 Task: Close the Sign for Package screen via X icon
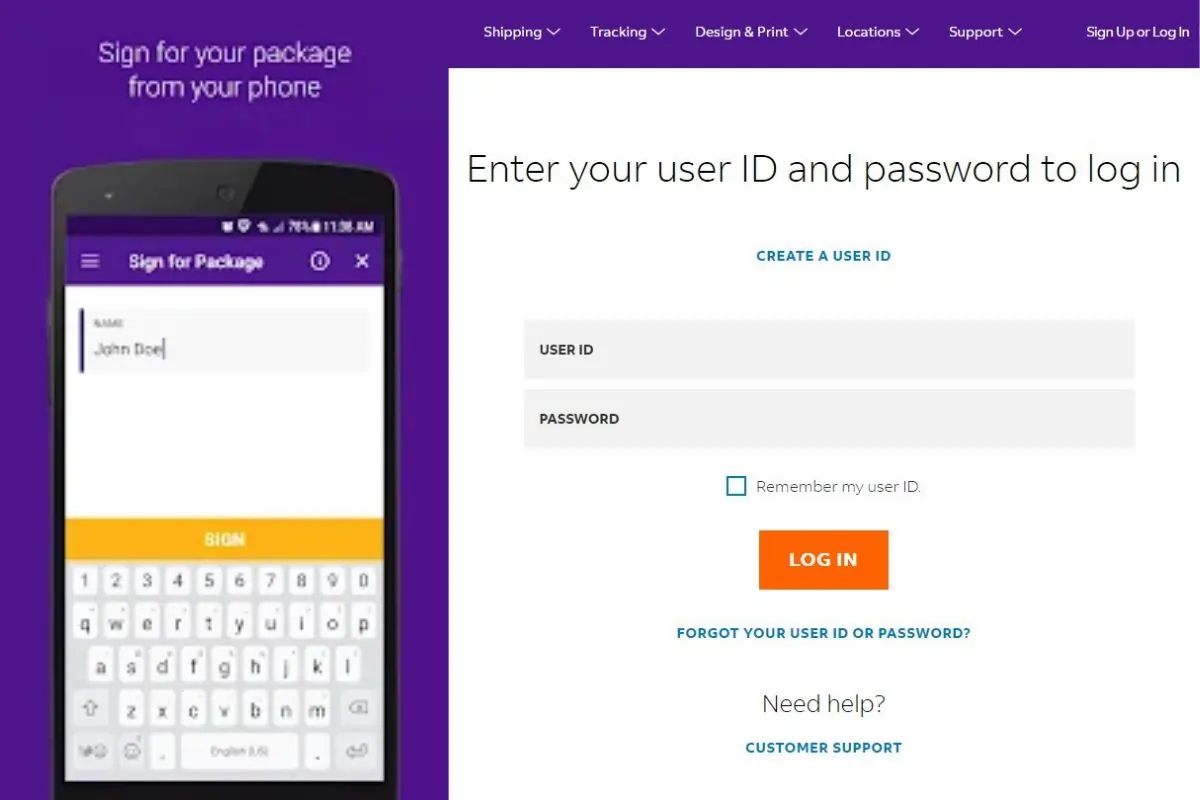(x=361, y=261)
